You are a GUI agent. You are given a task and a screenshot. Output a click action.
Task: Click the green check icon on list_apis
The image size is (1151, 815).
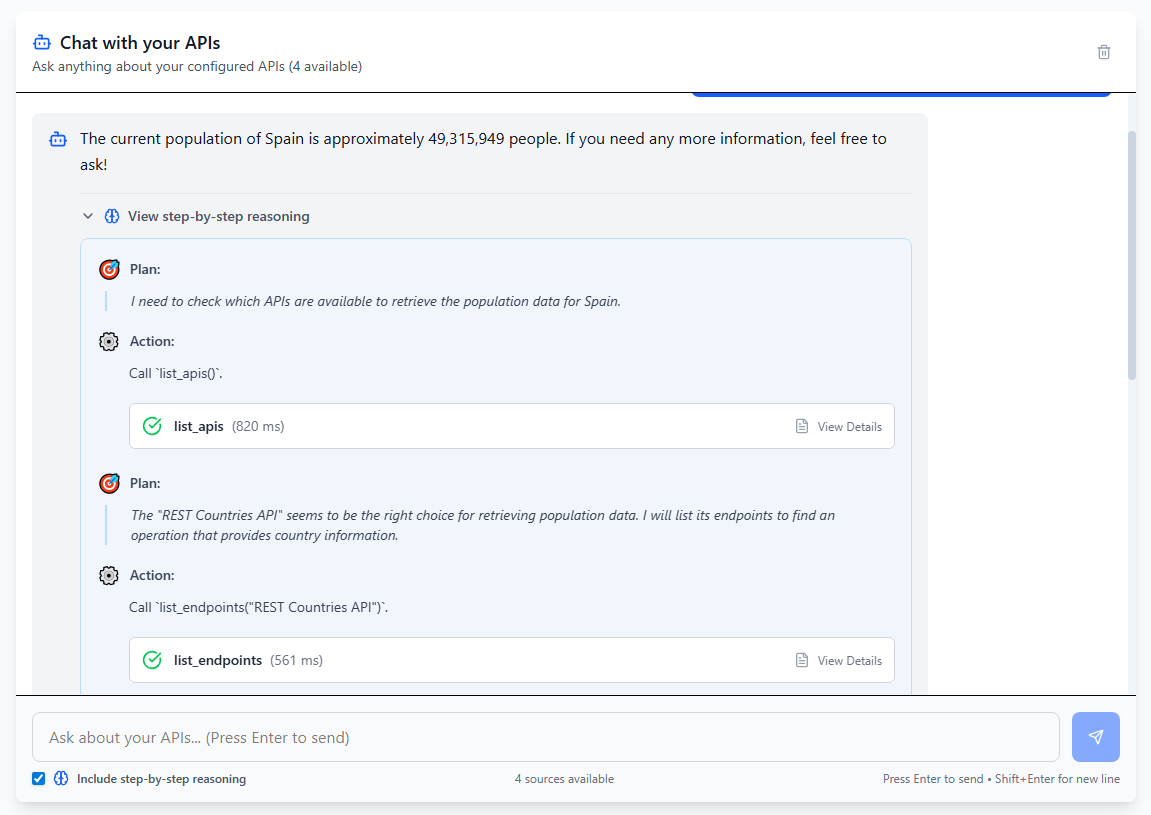(x=152, y=426)
